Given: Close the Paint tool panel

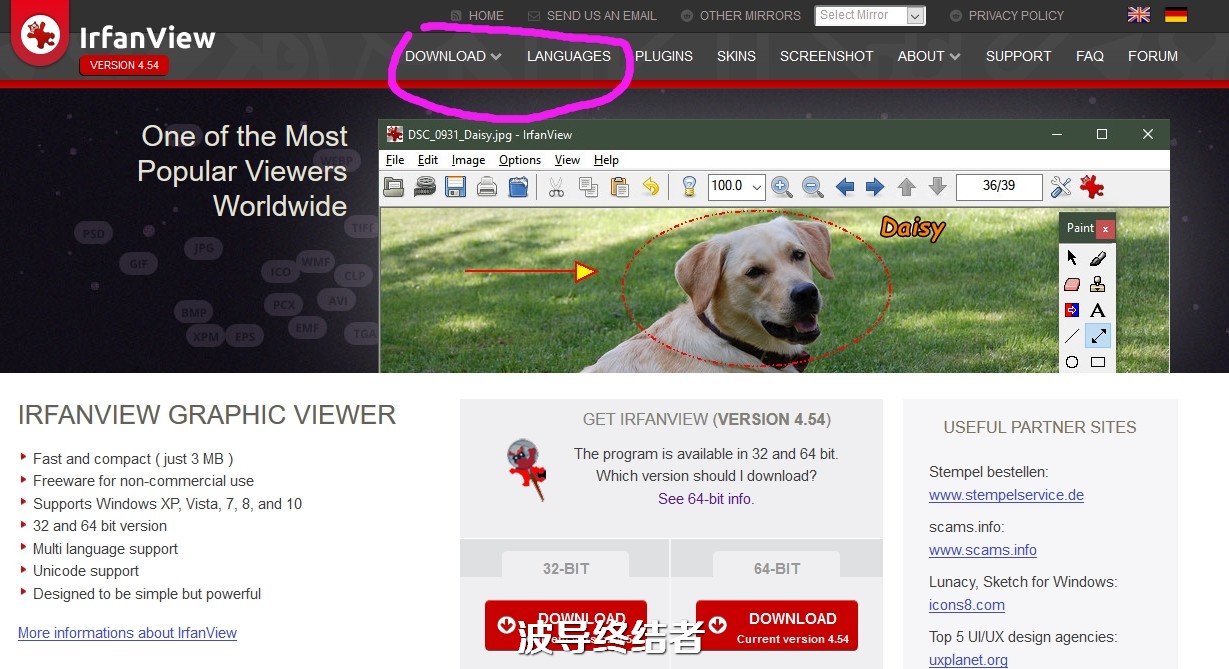Looking at the screenshot, I should pyautogui.click(x=1105, y=229).
